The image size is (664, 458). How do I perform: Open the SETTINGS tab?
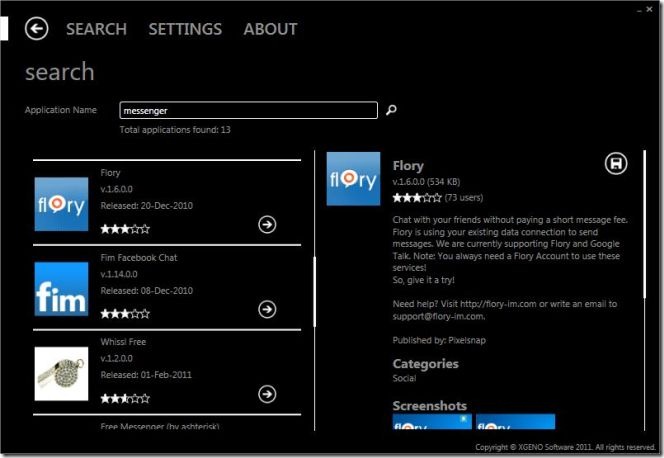point(185,29)
